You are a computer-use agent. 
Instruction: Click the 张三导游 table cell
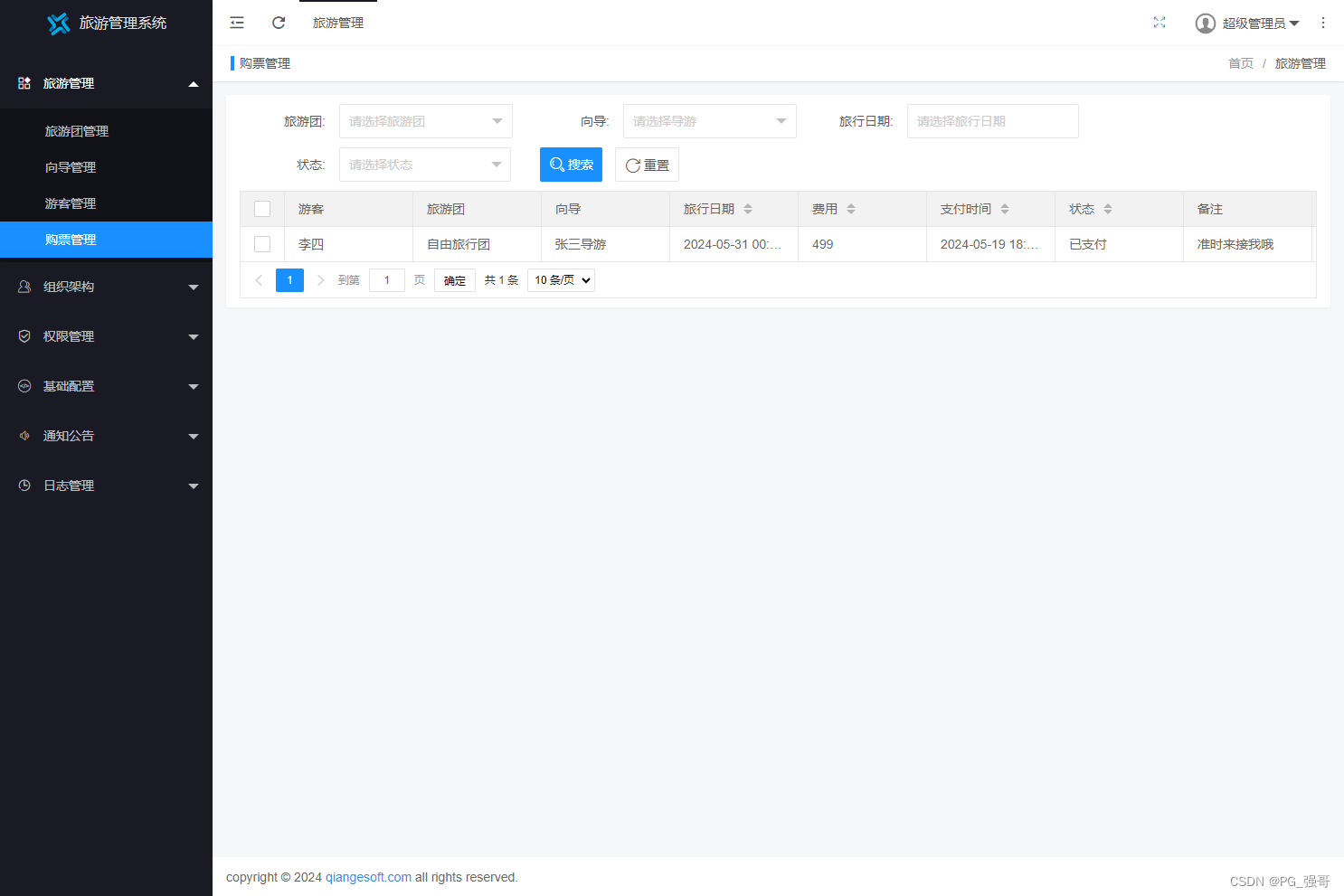[x=605, y=244]
